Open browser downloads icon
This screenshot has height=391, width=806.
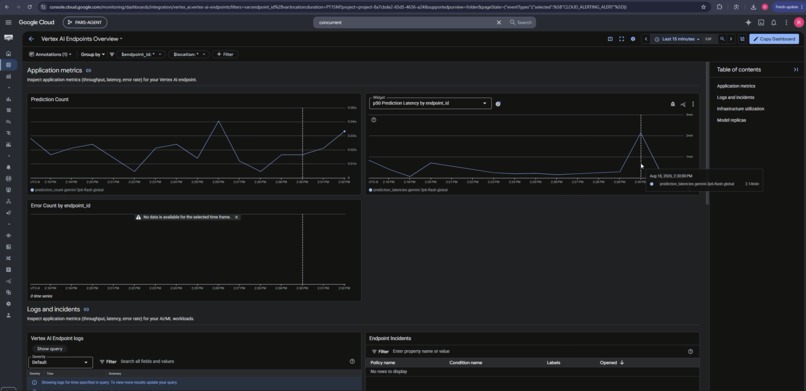[753, 7]
